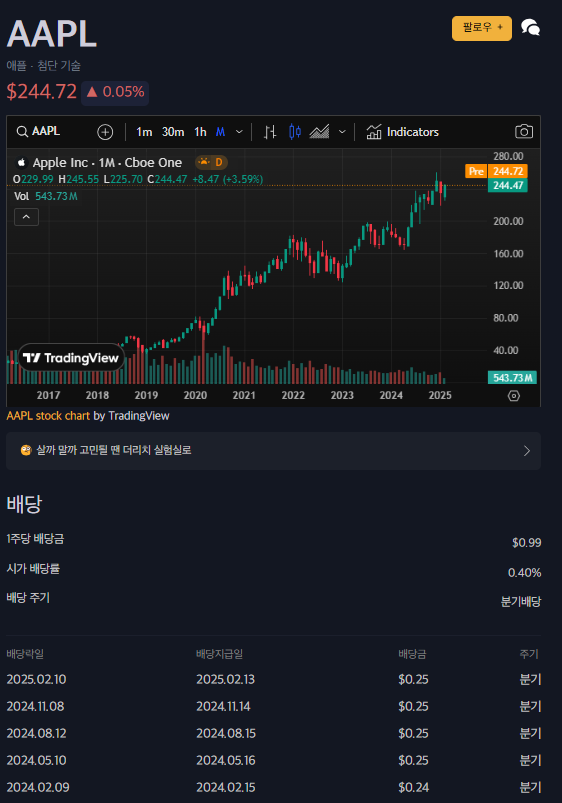The width and height of the screenshot is (562, 803).
Task: Open the Indicators menu
Action: click(403, 132)
